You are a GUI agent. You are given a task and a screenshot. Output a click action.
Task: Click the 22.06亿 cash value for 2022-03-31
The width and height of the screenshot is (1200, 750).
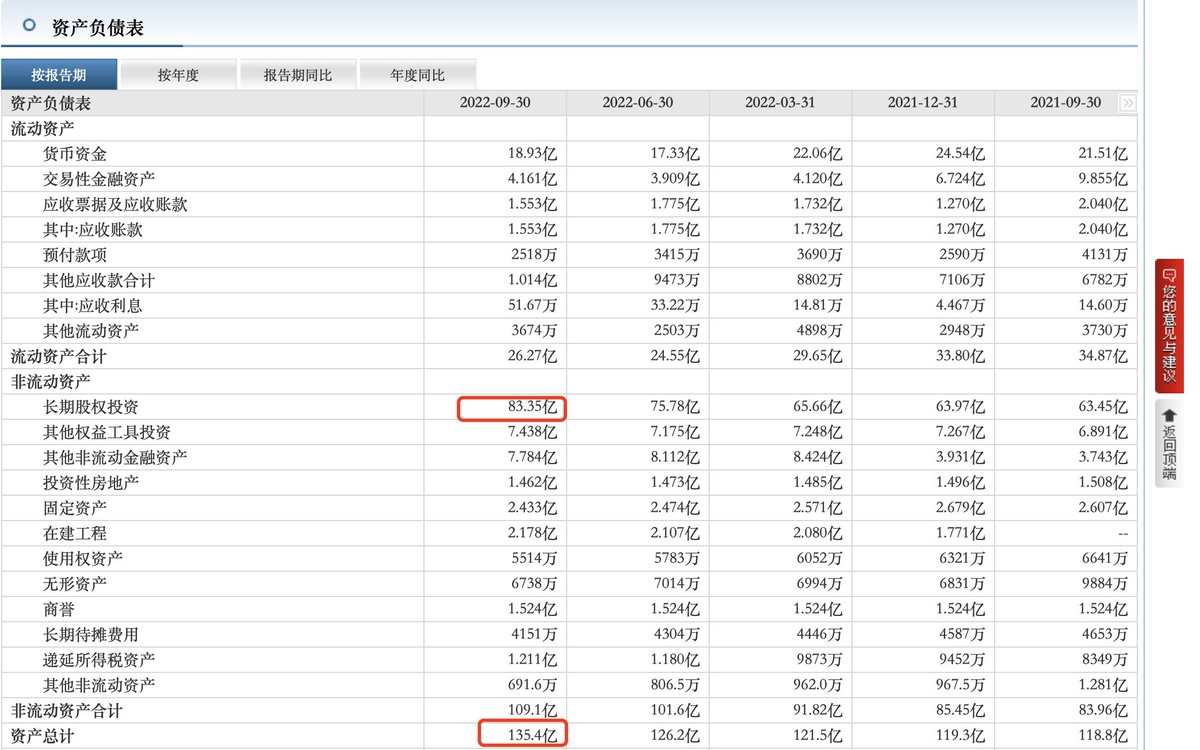[818, 154]
